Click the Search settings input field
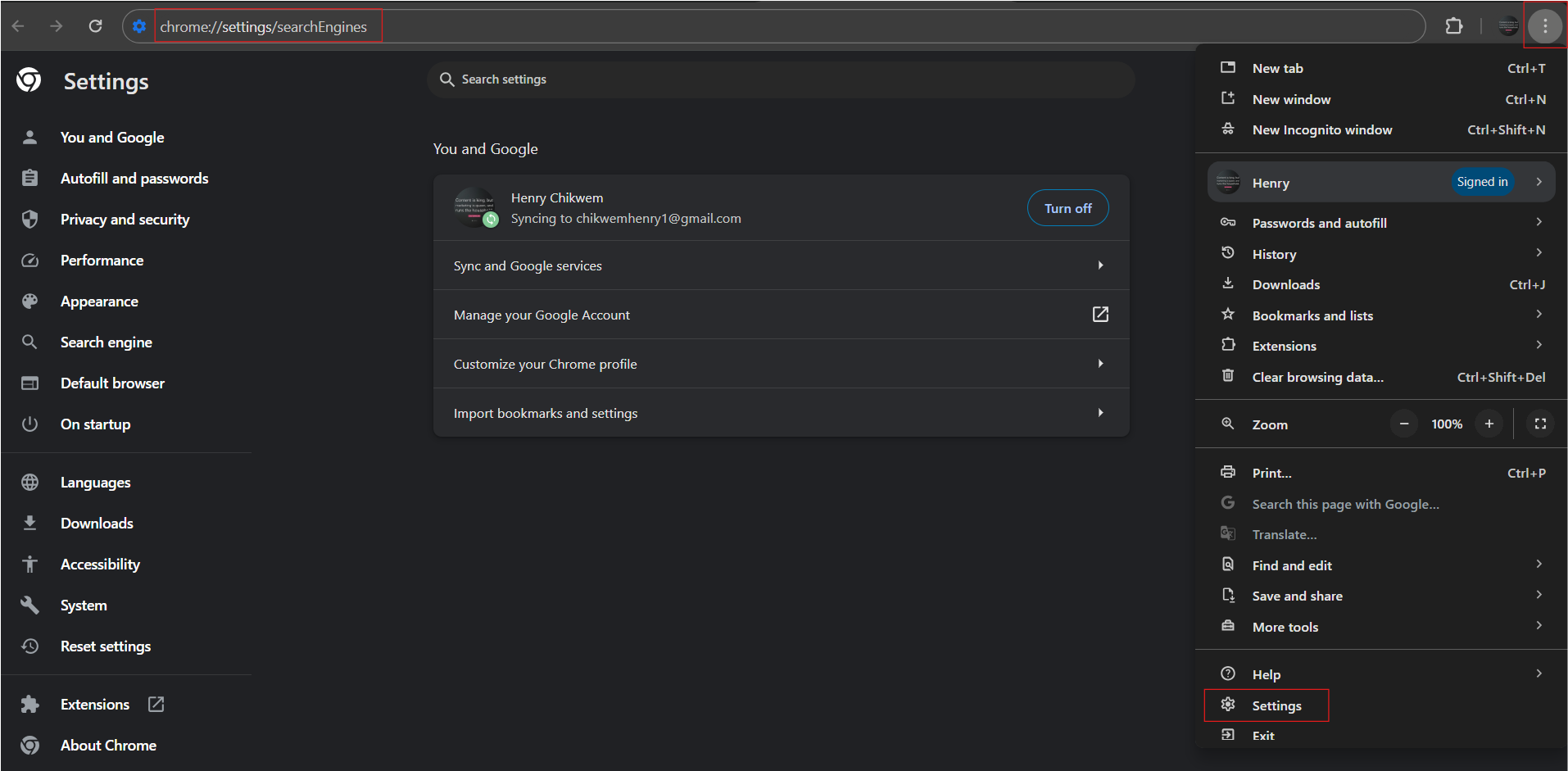Viewport: 1568px width, 771px height. point(781,79)
